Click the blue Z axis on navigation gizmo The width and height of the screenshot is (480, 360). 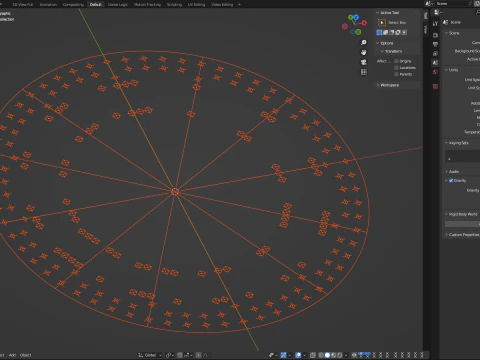pos(356,17)
